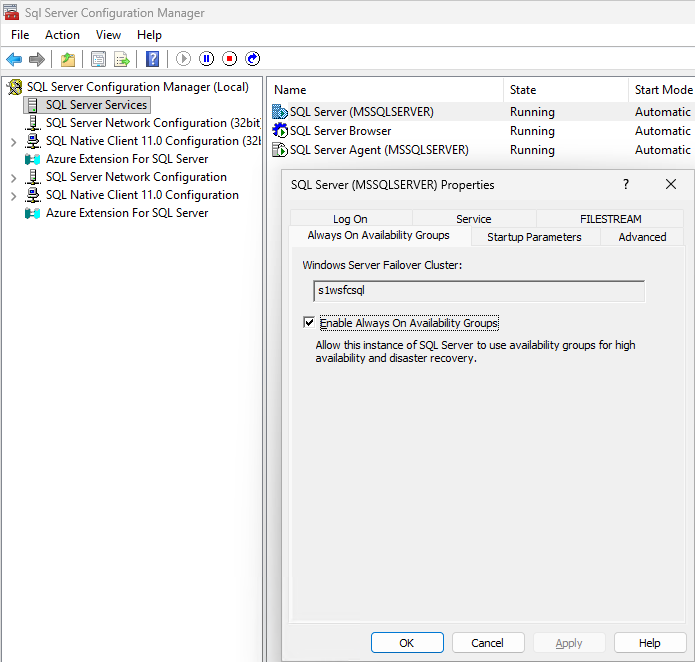Open the File menu

[20, 35]
